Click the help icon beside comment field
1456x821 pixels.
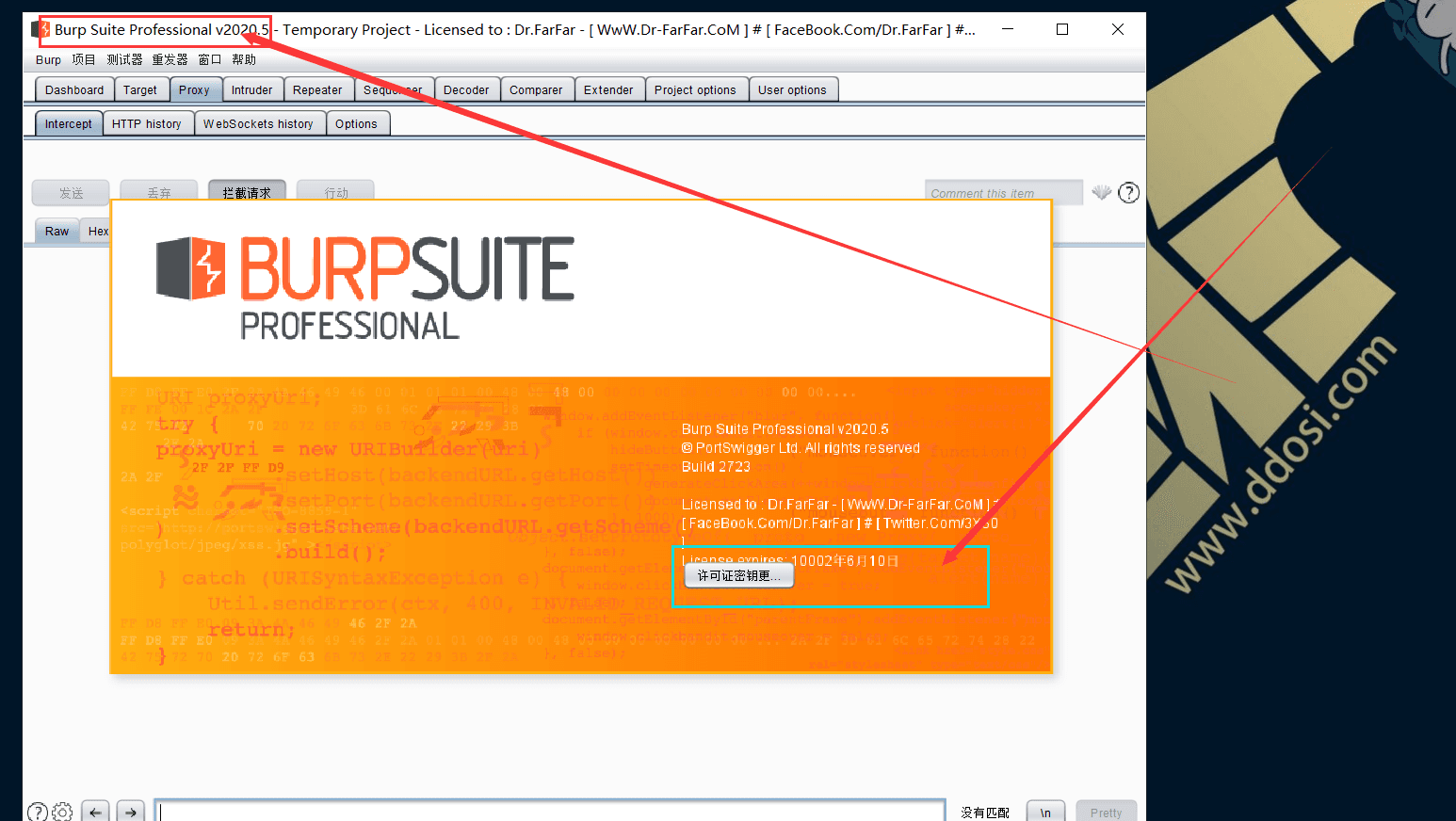1128,193
